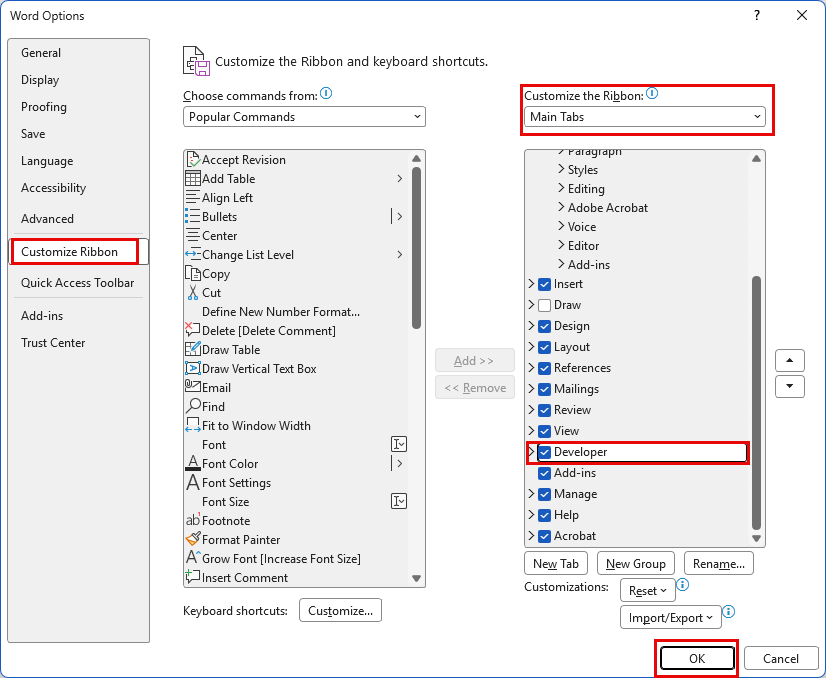Confirm with the OK button
Image resolution: width=826 pixels, height=678 pixels.
697,659
